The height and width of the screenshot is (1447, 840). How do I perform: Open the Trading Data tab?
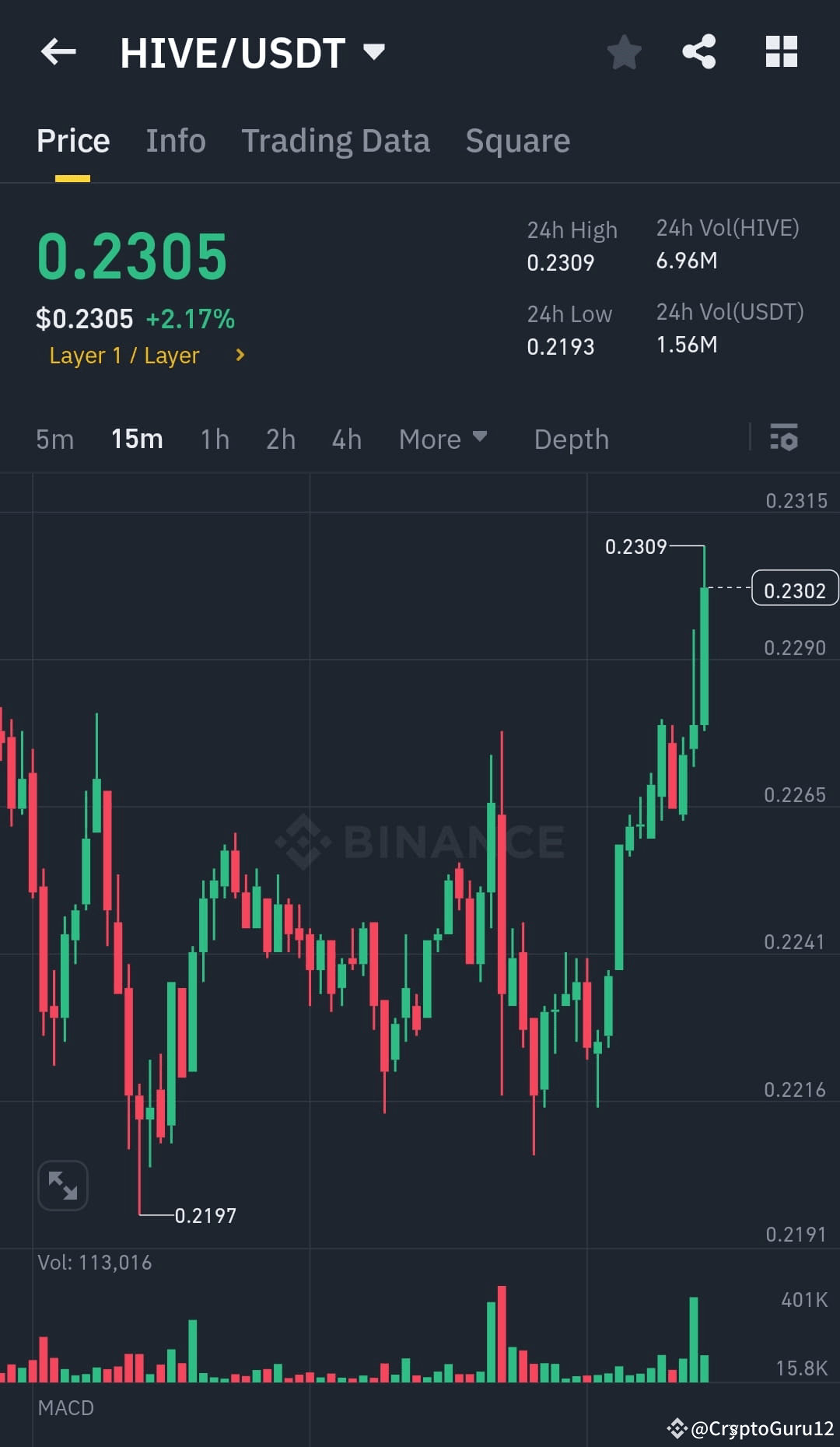[336, 140]
